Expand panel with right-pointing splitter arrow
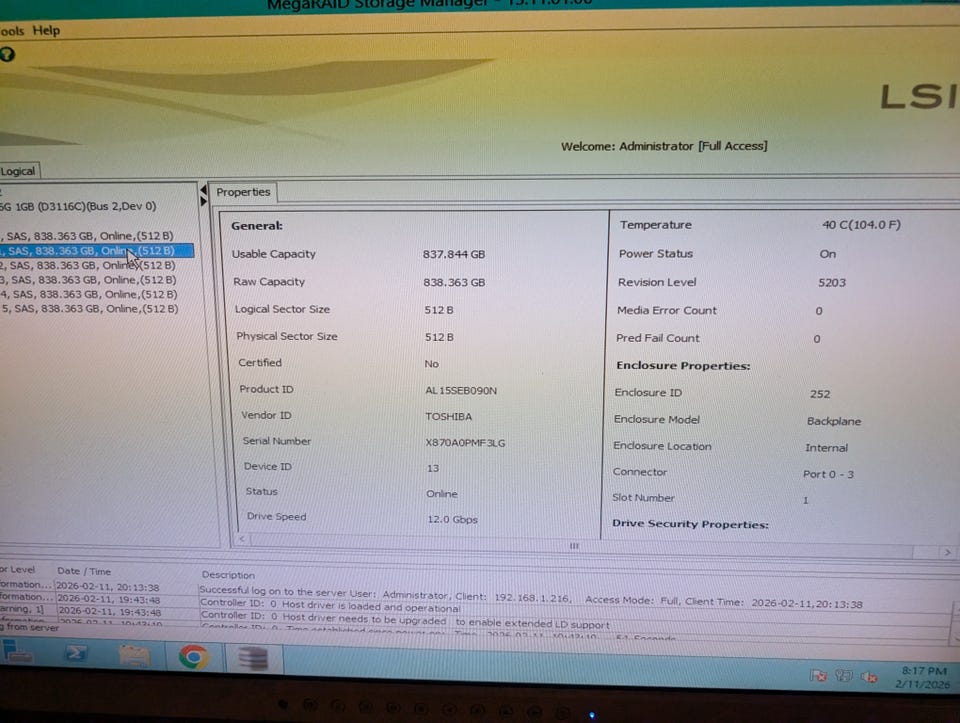The image size is (960, 723). [203, 201]
